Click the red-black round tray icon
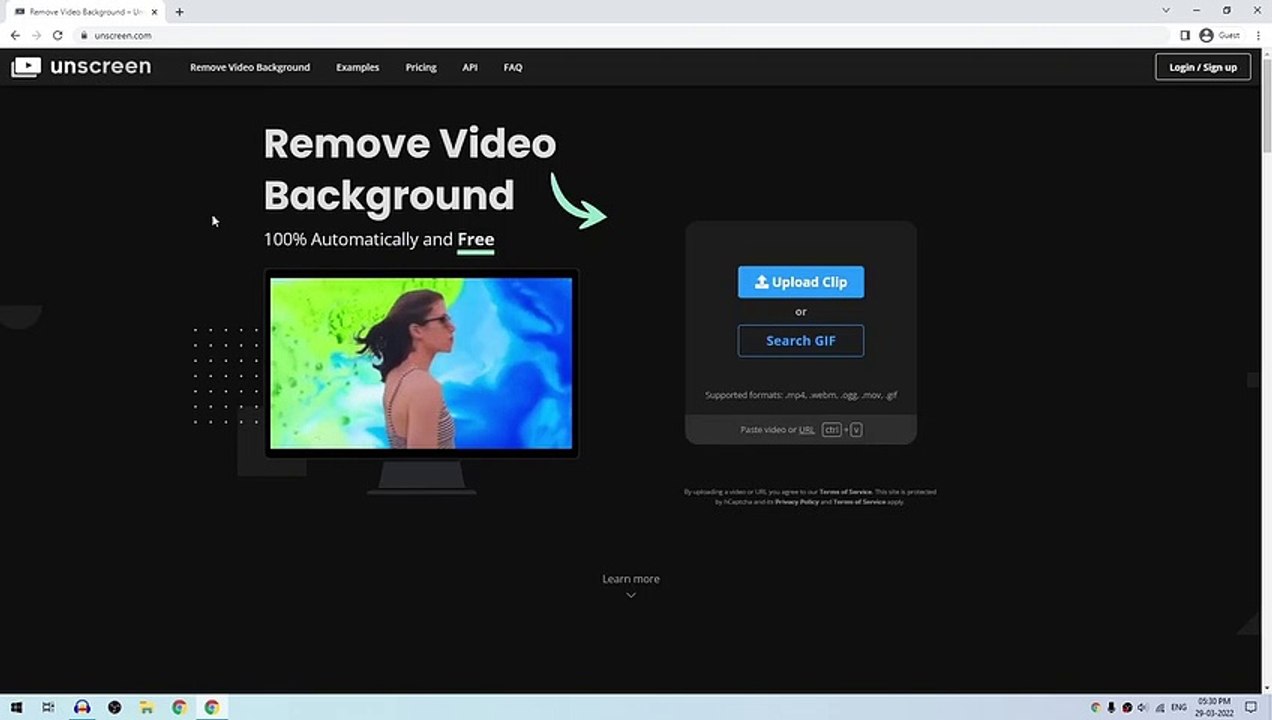Screen dimensions: 1272x720 click(1127, 707)
